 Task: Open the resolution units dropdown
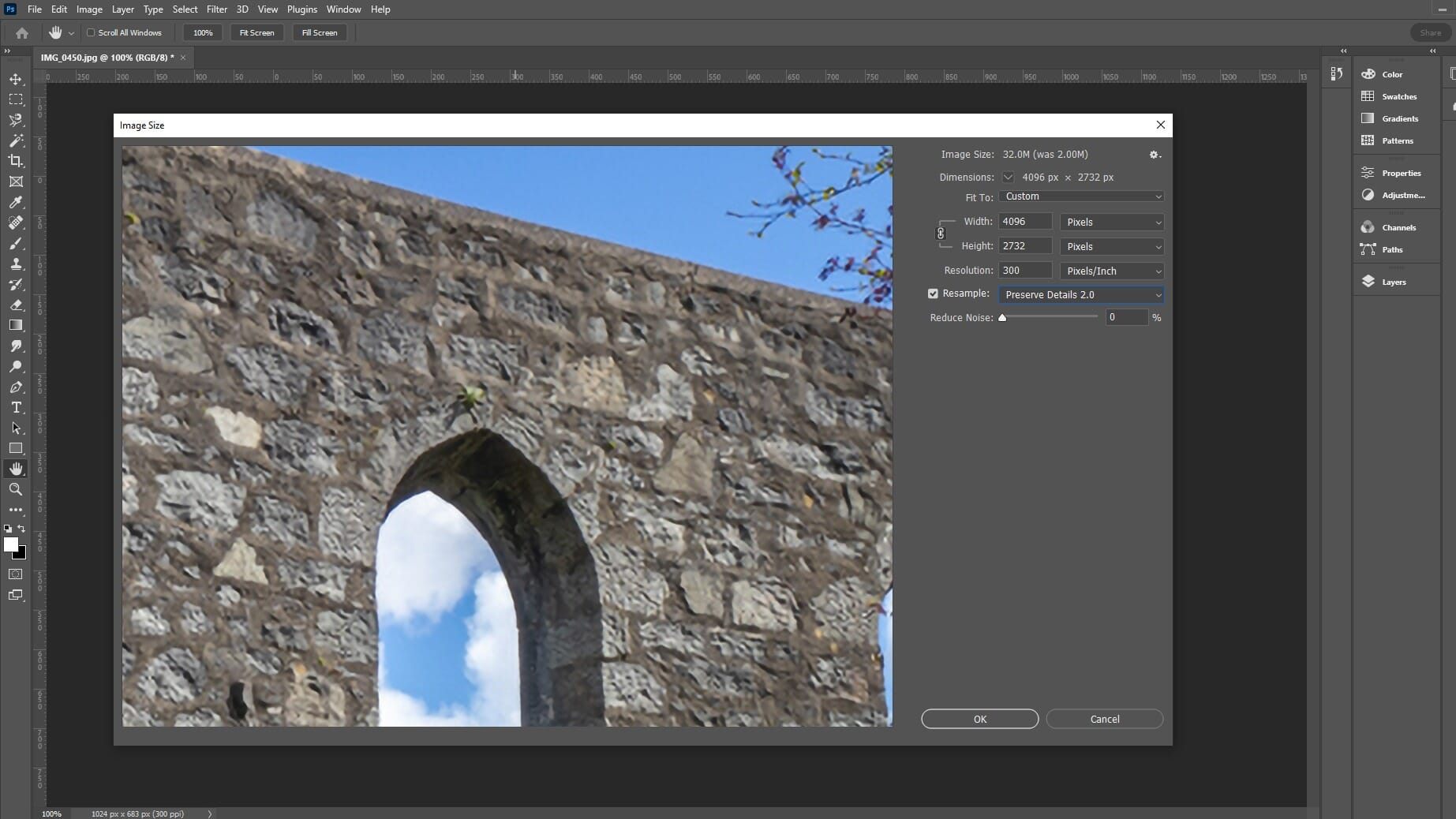click(1111, 271)
